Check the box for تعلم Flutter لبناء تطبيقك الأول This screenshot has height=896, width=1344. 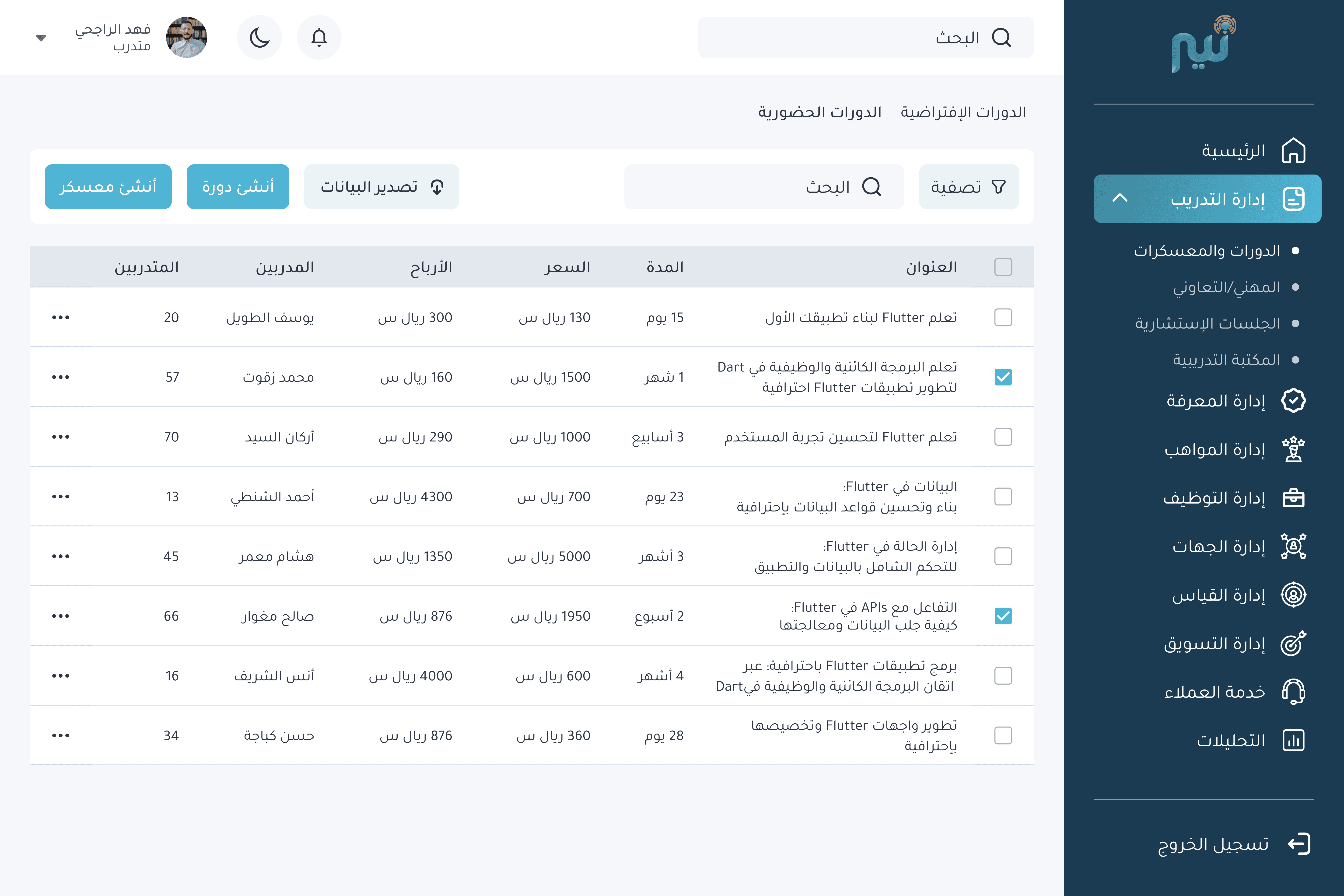pyautogui.click(x=1003, y=317)
